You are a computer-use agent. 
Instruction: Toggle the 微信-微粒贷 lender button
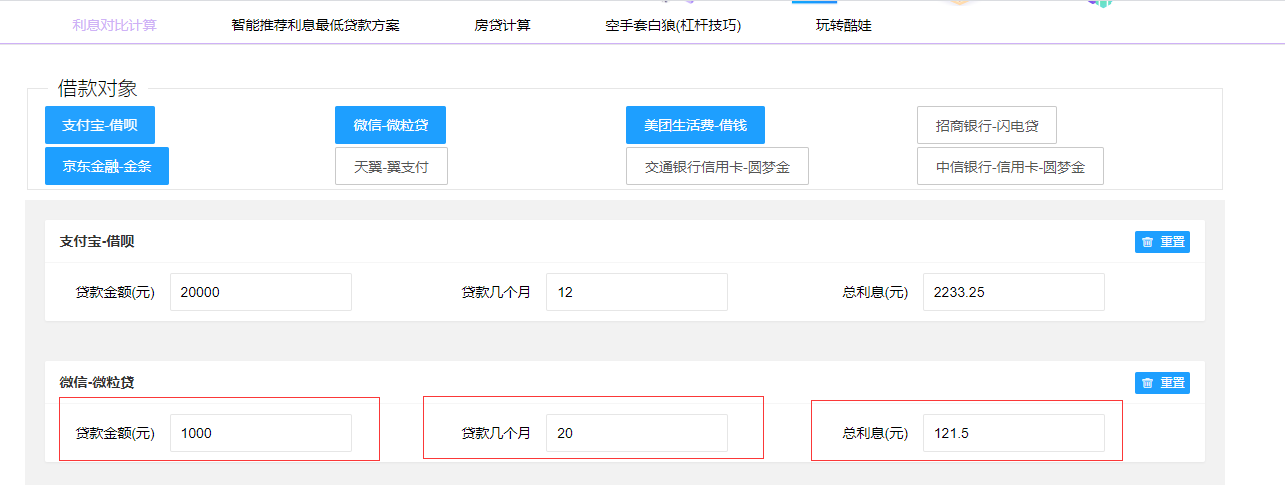[x=391, y=125]
